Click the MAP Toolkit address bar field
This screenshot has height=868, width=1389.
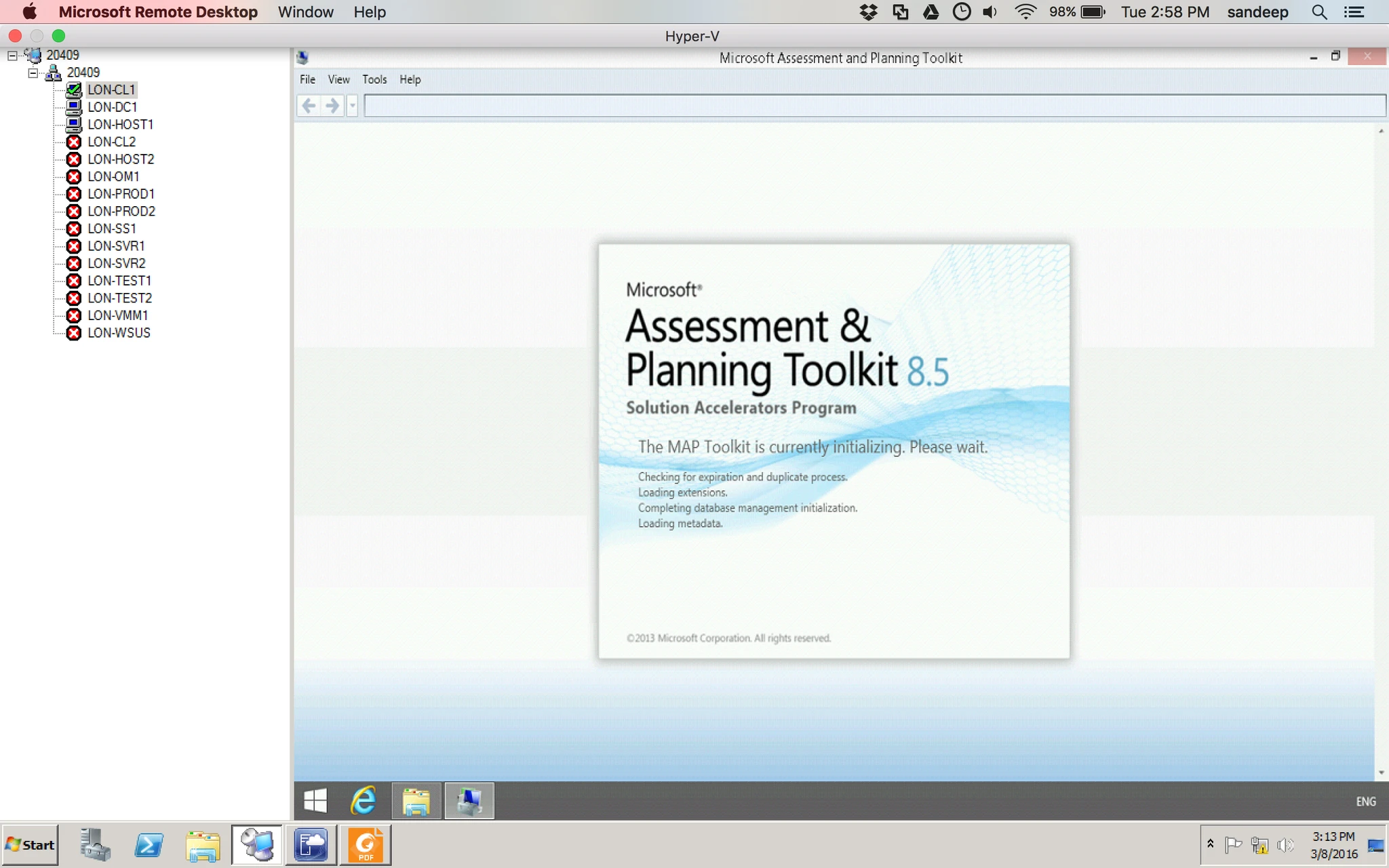click(x=874, y=105)
